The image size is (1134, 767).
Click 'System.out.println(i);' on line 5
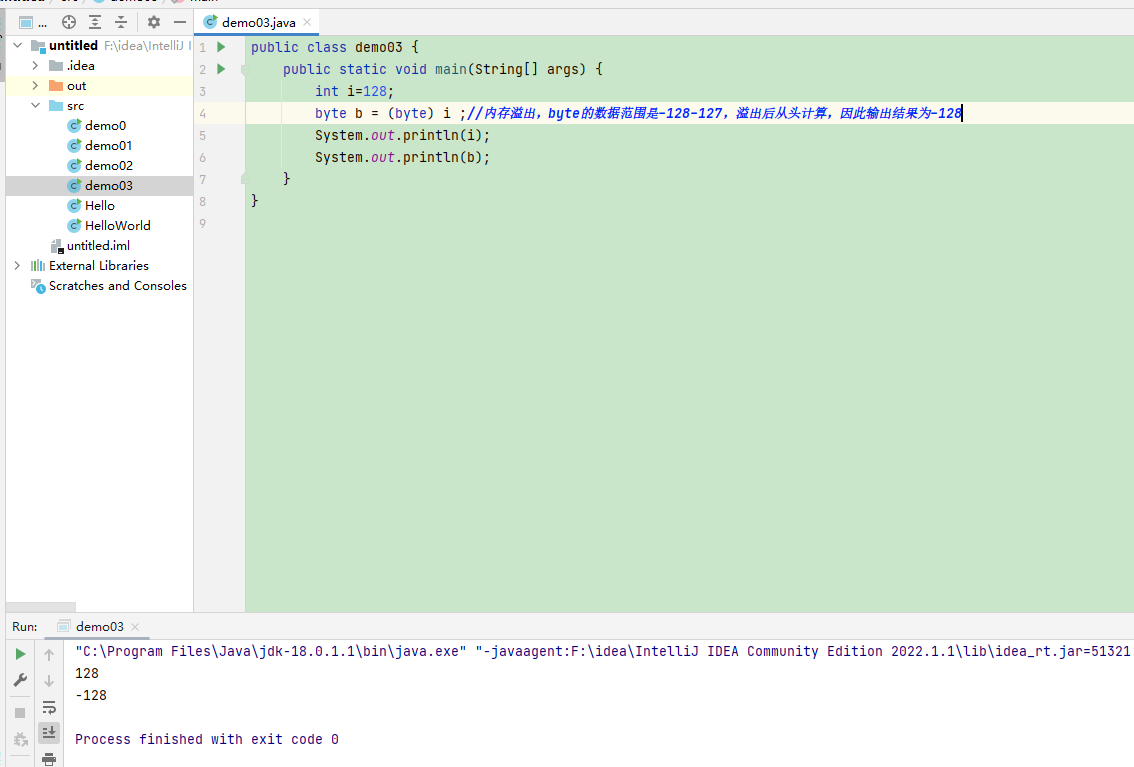click(402, 136)
